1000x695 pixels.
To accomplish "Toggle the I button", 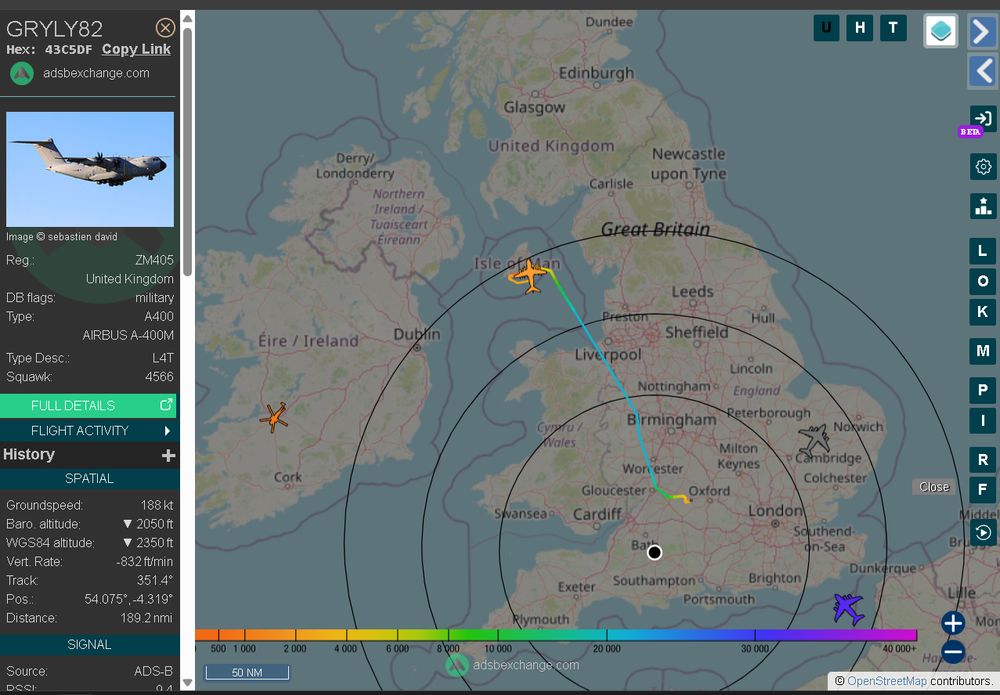I will [983, 421].
